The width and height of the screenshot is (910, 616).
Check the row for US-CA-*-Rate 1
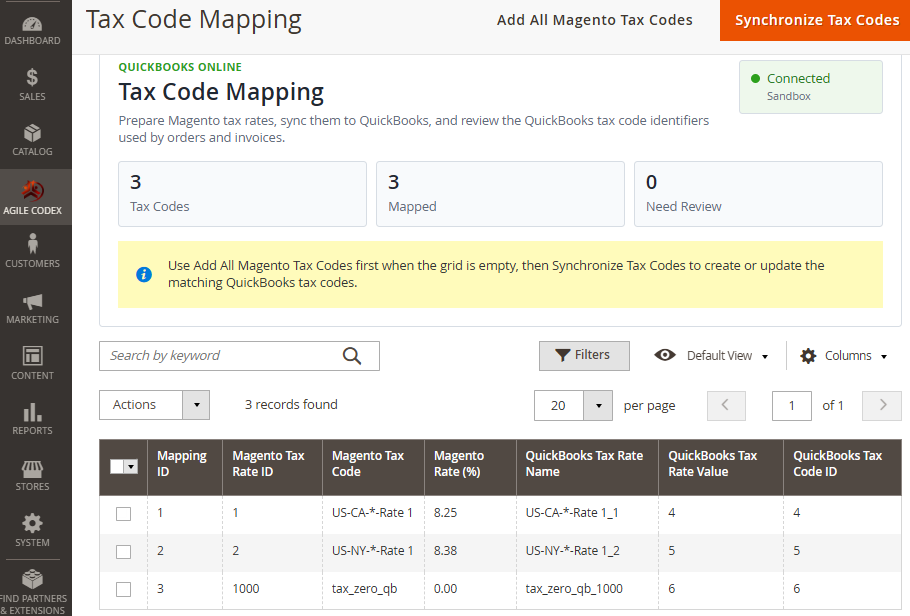pyautogui.click(x=123, y=514)
